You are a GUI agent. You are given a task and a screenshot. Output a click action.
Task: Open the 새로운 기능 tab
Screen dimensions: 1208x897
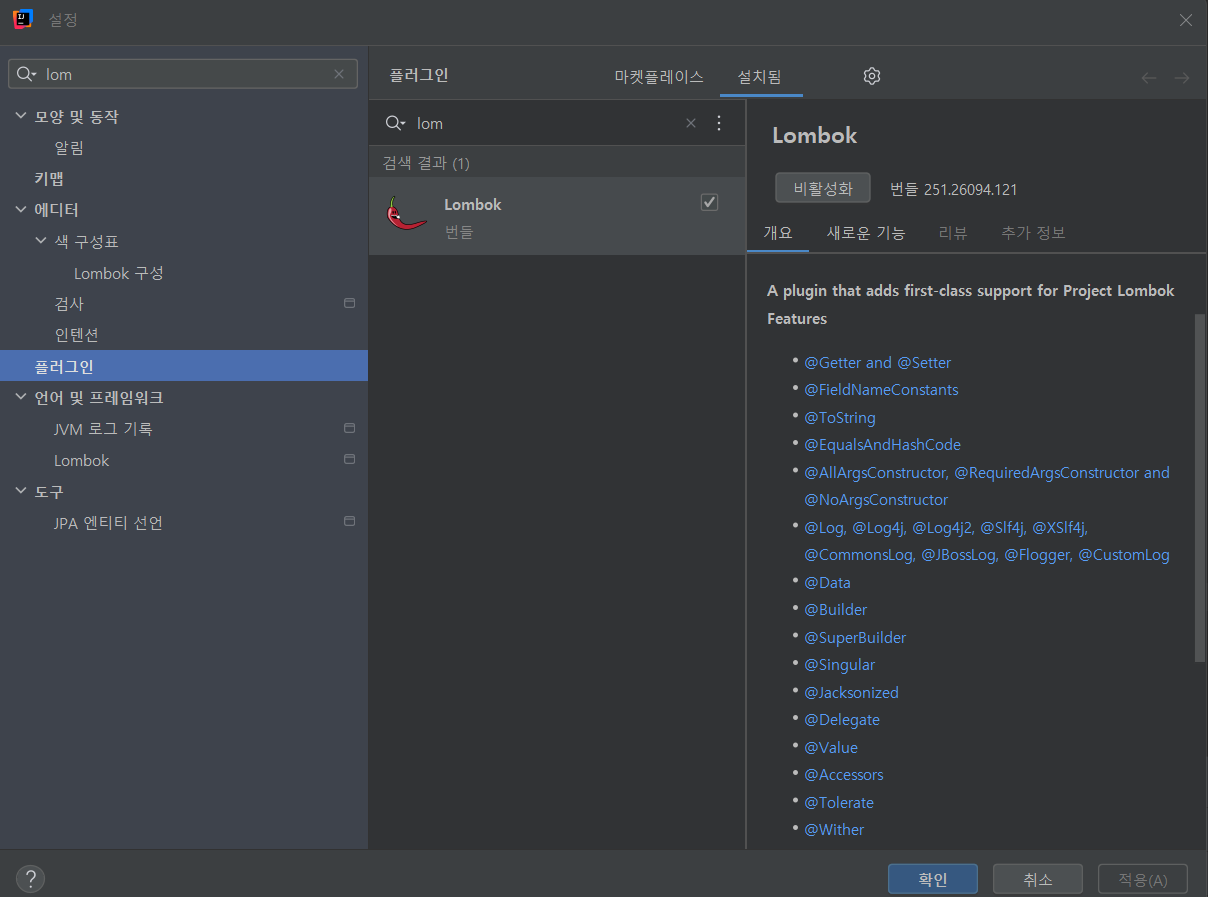(x=866, y=233)
